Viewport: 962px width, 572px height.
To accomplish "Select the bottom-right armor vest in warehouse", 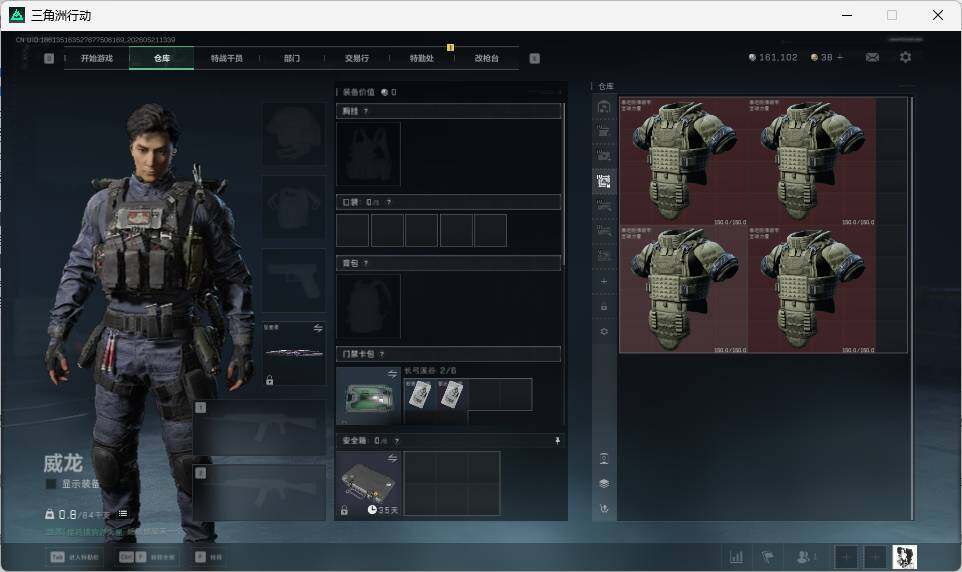I will coord(812,289).
